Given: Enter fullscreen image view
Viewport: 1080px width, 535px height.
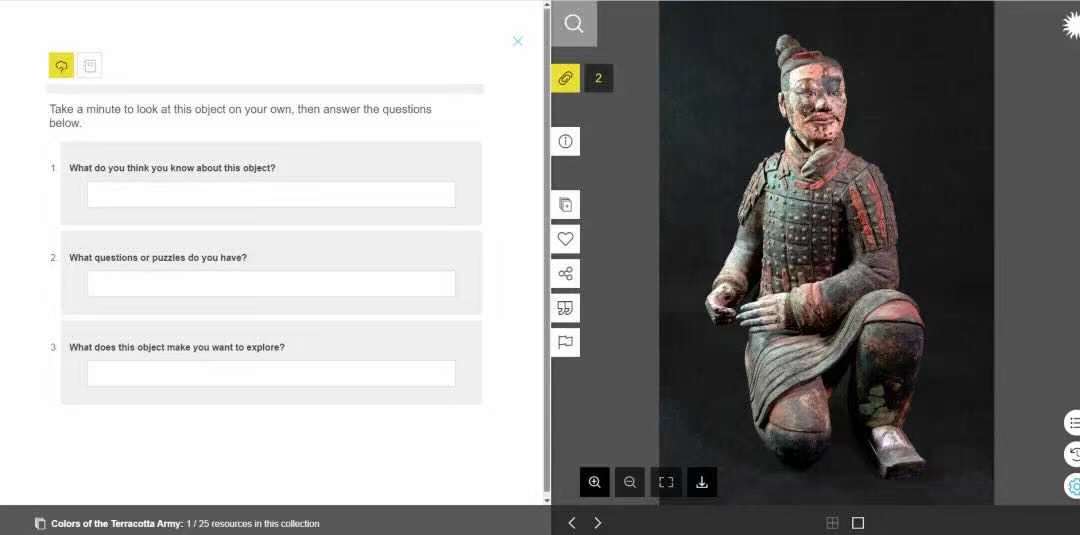Looking at the screenshot, I should point(666,482).
